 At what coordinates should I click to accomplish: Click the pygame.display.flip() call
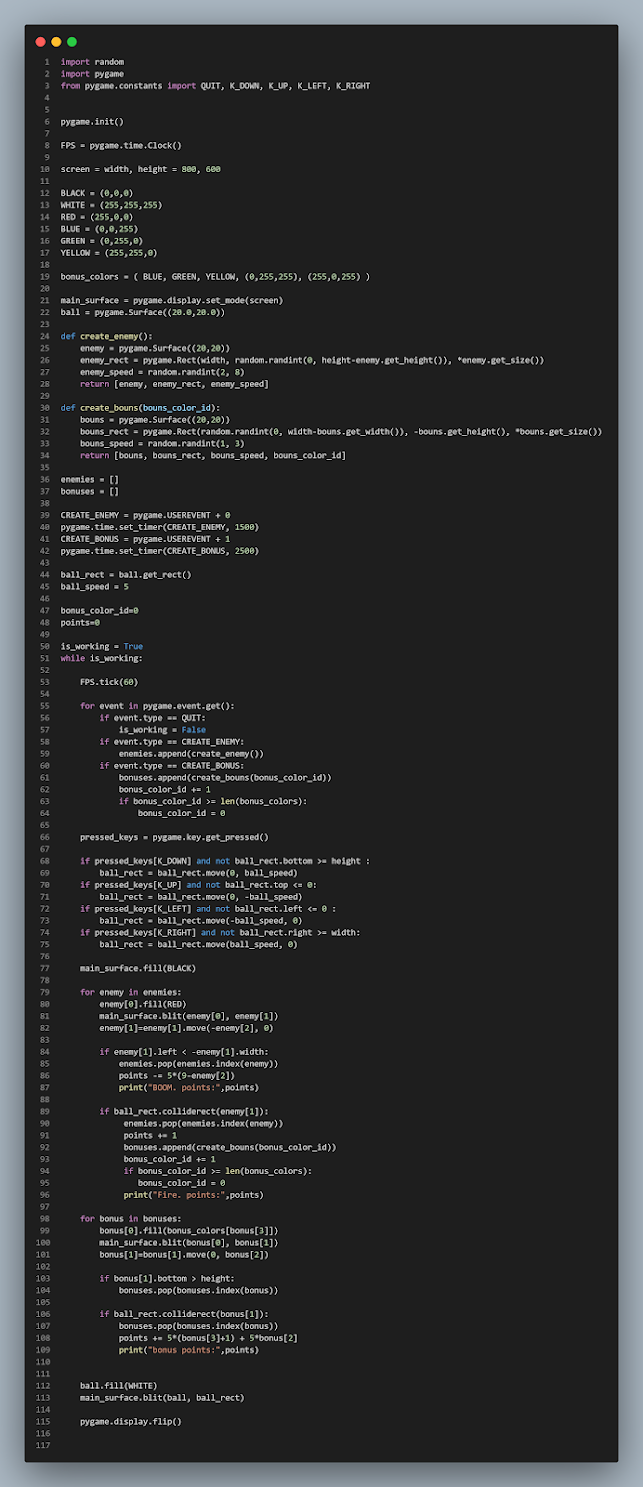click(131, 1421)
